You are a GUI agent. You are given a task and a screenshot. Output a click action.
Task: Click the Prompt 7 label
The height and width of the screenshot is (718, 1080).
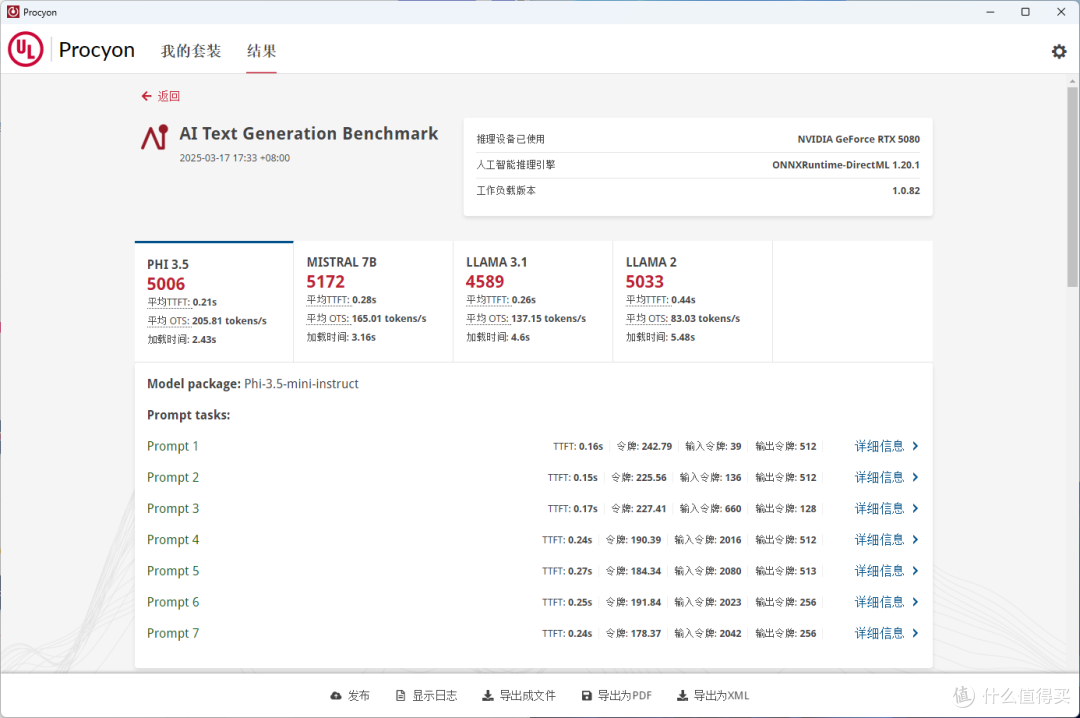click(172, 633)
